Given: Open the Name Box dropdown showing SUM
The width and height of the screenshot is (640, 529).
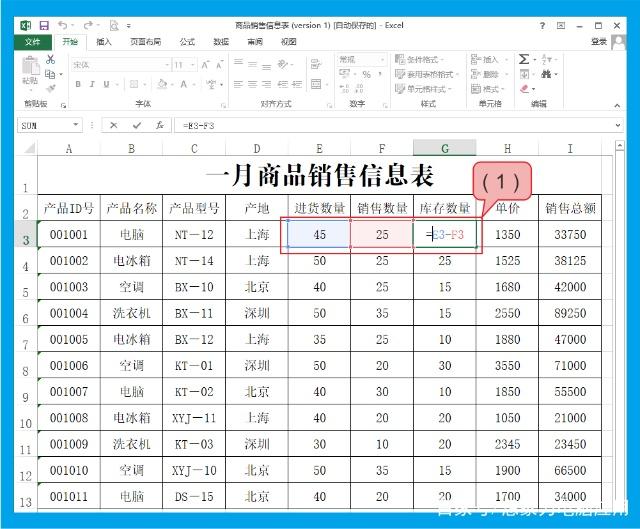Looking at the screenshot, I should click(x=76, y=125).
